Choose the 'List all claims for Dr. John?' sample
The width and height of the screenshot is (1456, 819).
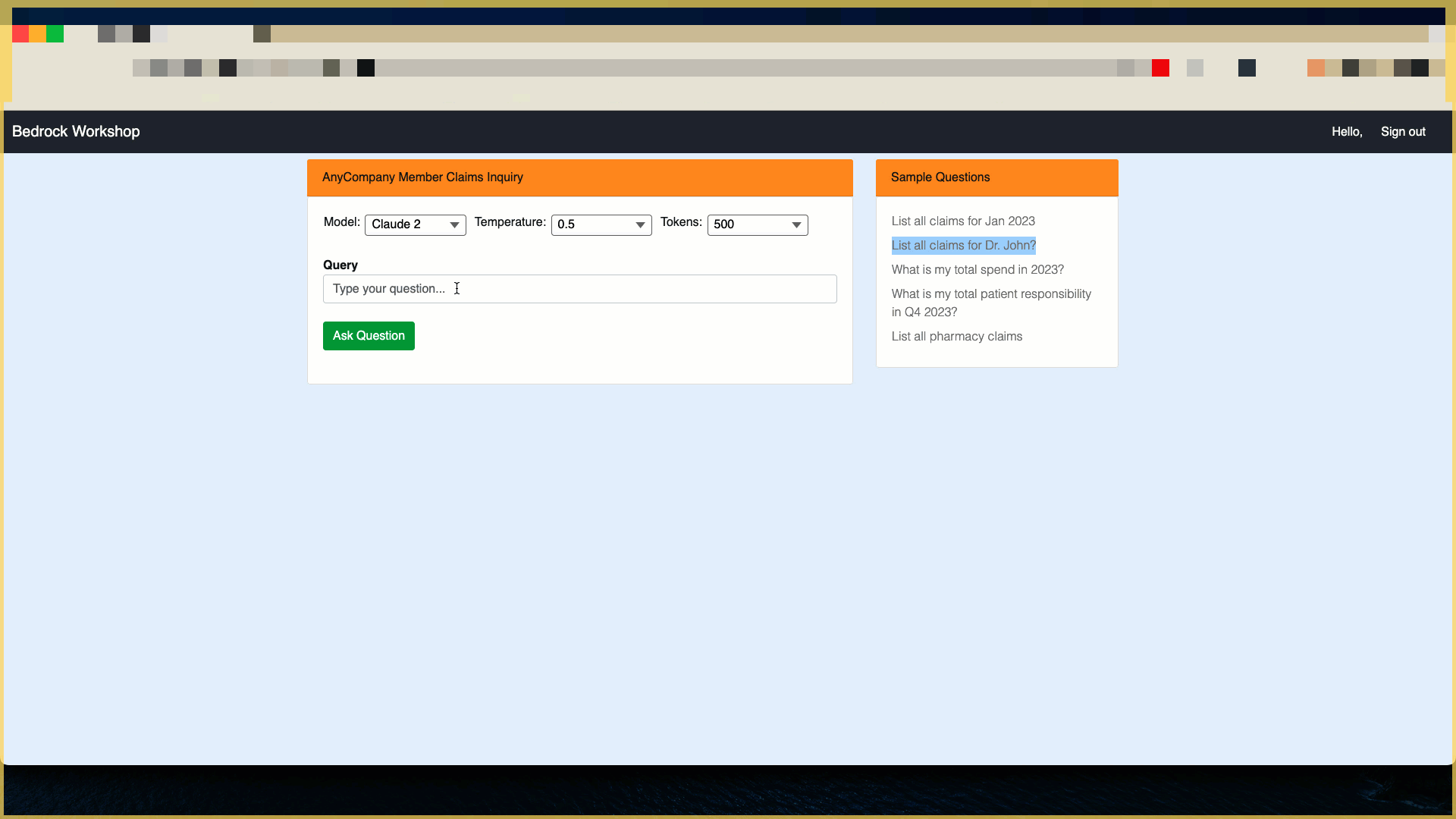(963, 246)
